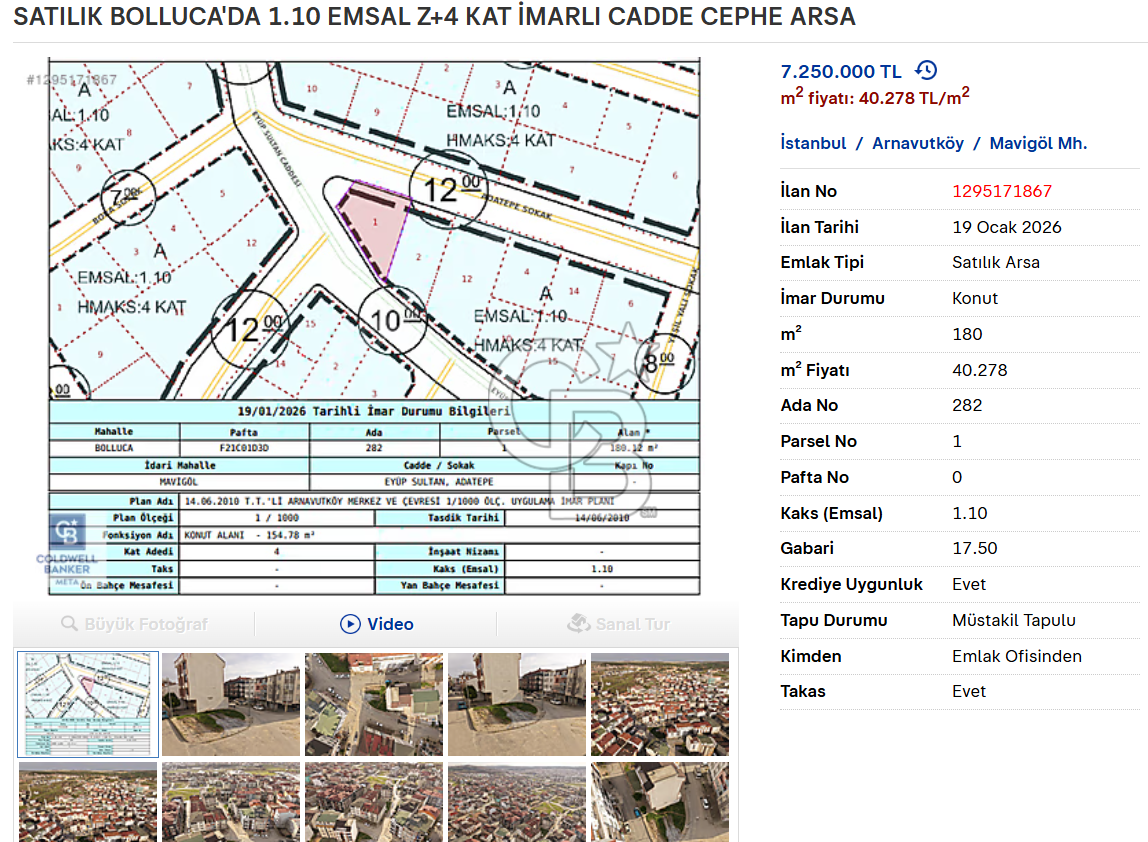Select the m² value 180

pyautogui.click(x=966, y=334)
